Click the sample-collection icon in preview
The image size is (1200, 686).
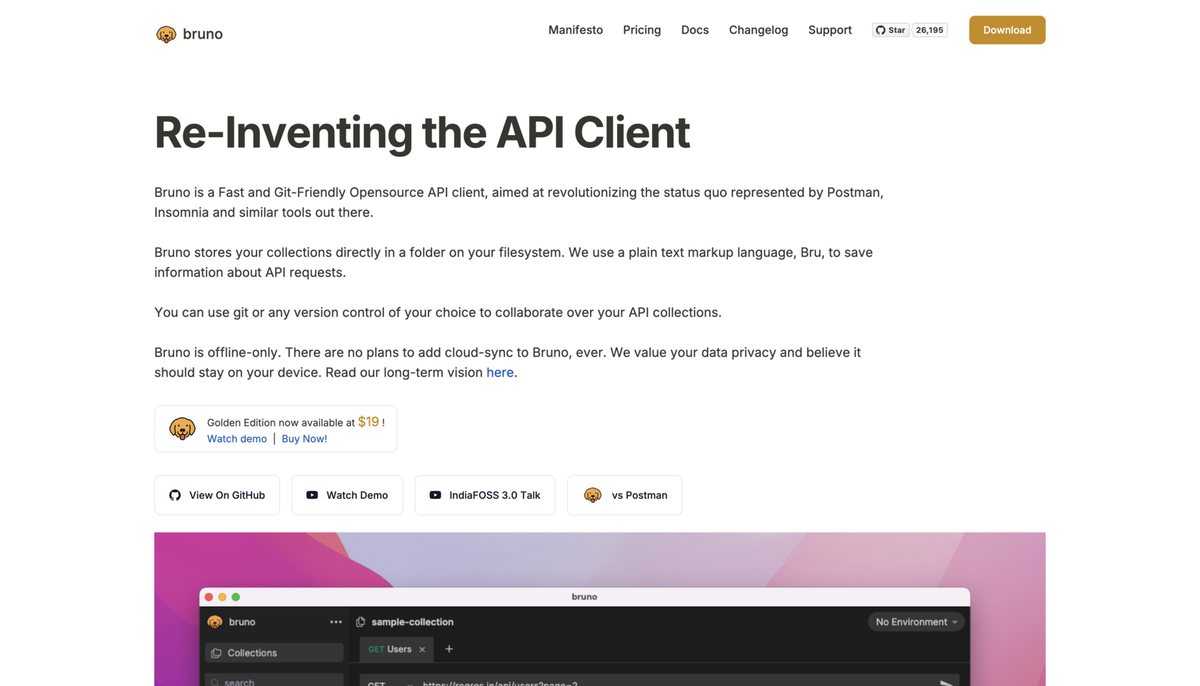(x=360, y=622)
